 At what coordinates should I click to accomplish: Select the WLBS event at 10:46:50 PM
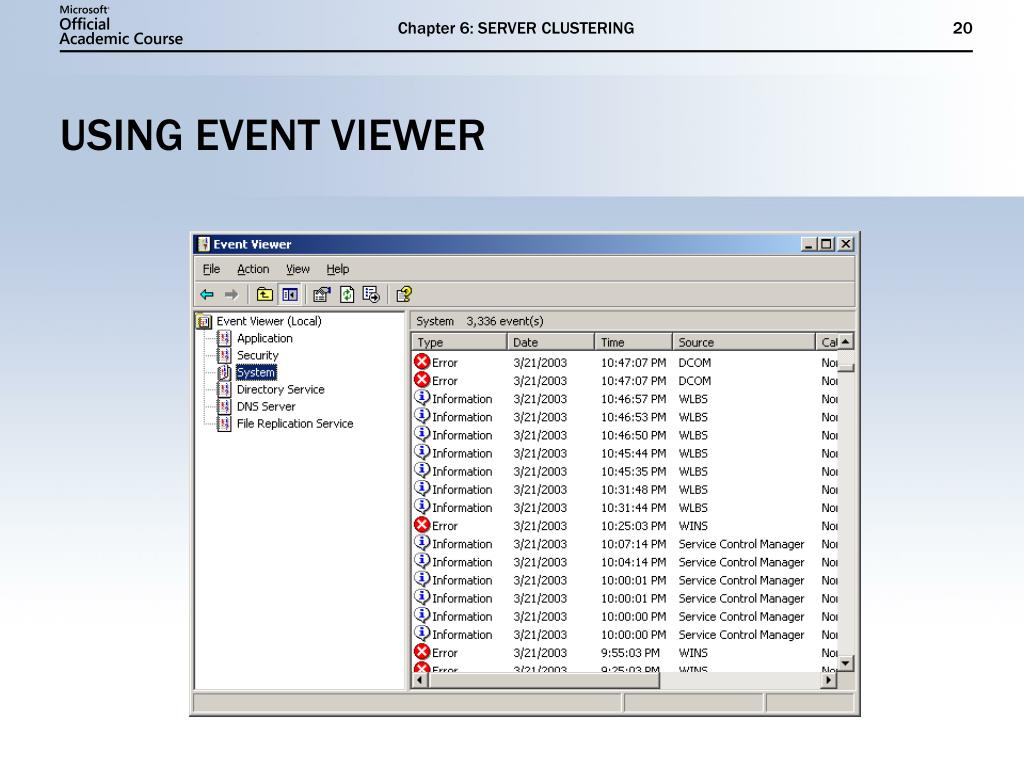click(x=625, y=435)
